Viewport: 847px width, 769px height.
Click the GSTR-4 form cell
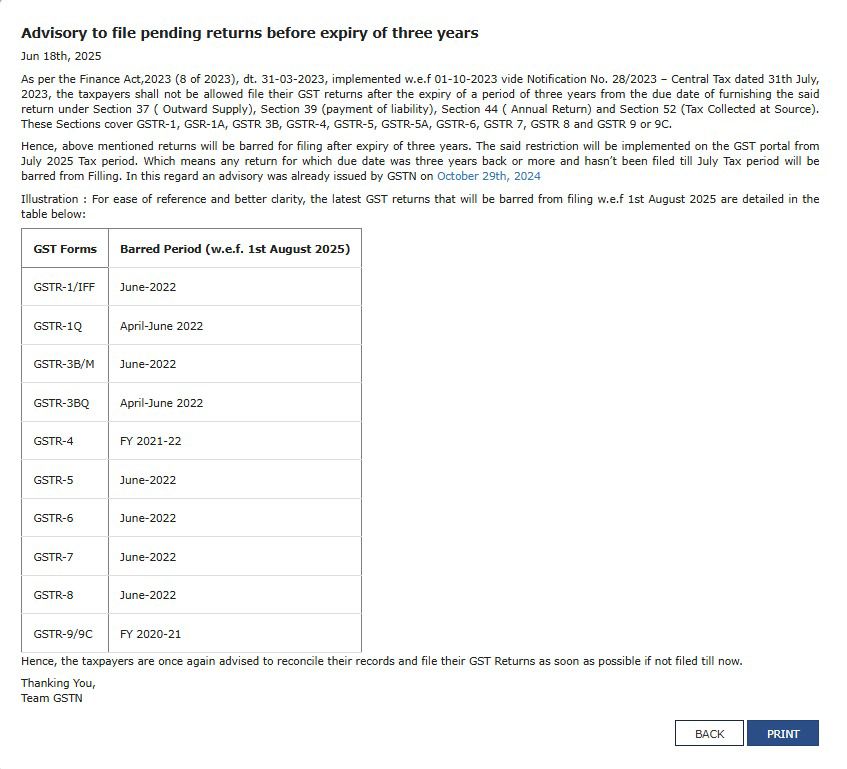tap(53, 441)
